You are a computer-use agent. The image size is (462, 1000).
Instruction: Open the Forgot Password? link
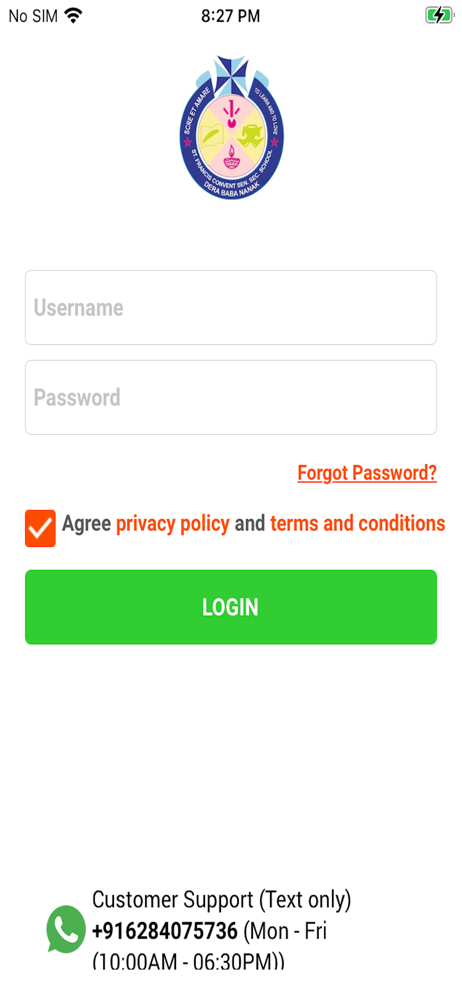point(367,473)
